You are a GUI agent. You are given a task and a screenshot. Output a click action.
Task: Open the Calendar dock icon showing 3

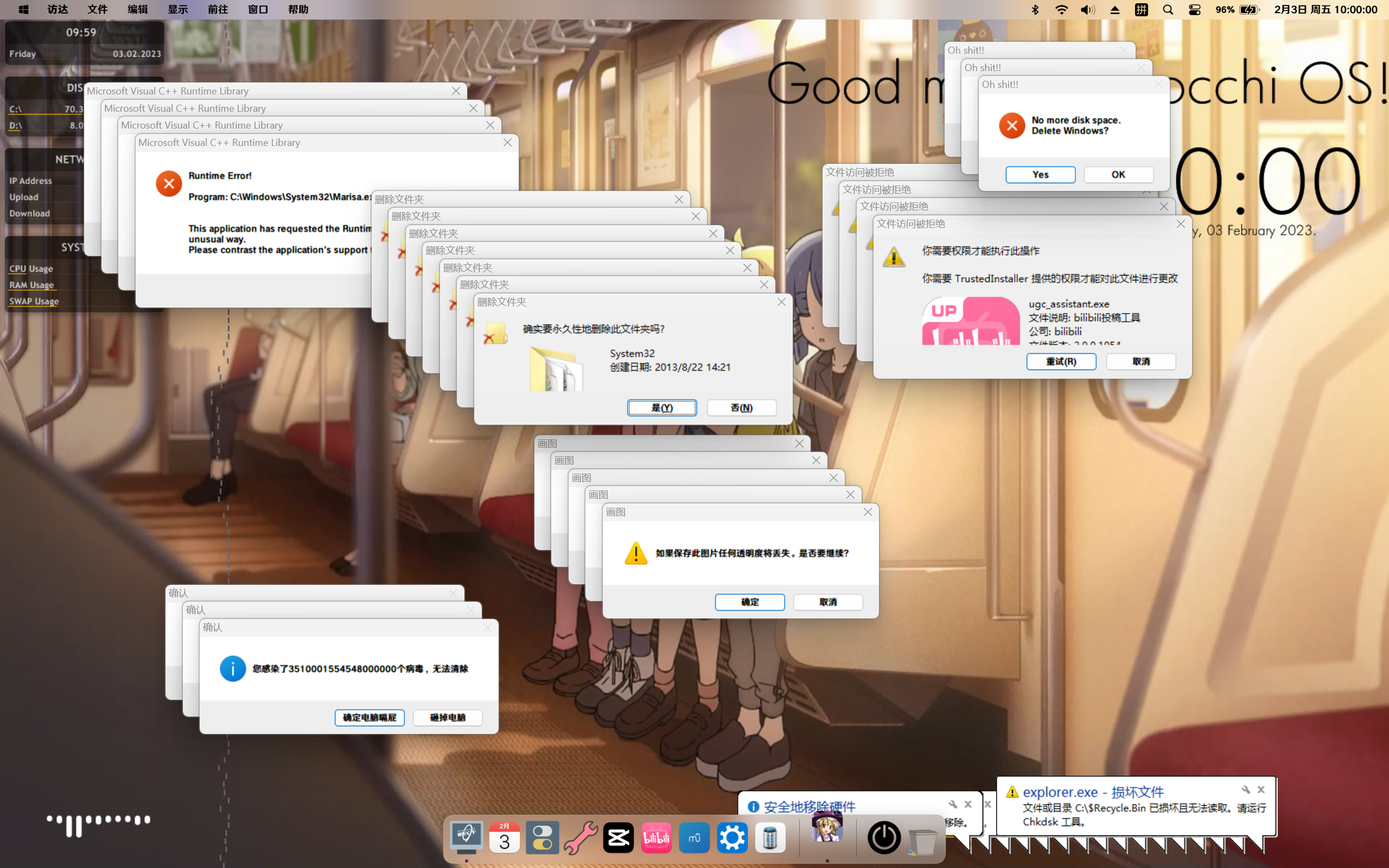[x=505, y=838]
